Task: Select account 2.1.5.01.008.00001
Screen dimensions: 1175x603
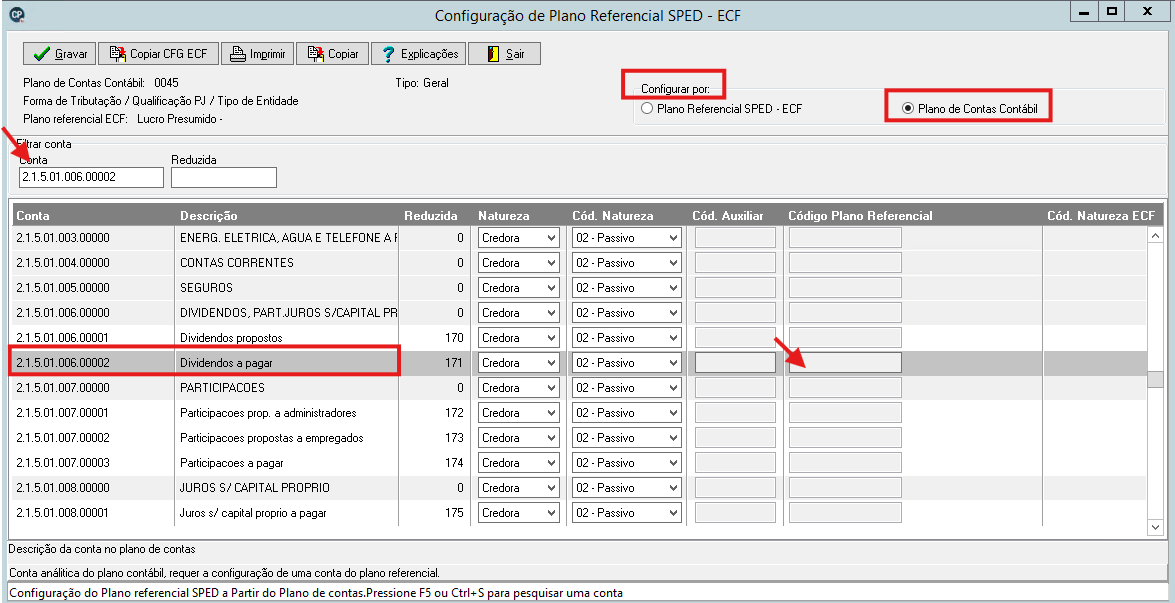Action: click(63, 513)
